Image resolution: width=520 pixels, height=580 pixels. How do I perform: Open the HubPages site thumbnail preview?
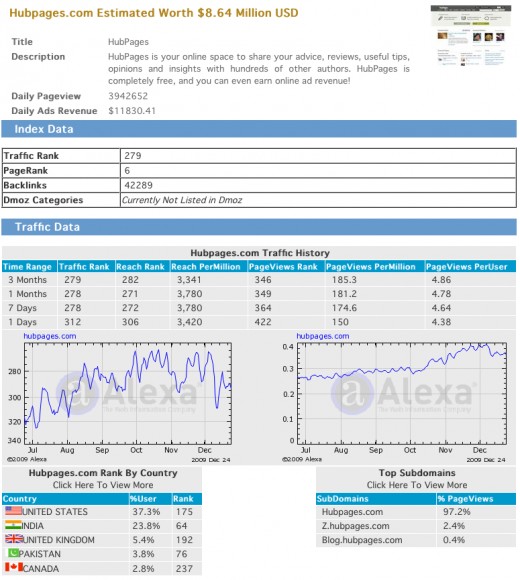[x=471, y=36]
